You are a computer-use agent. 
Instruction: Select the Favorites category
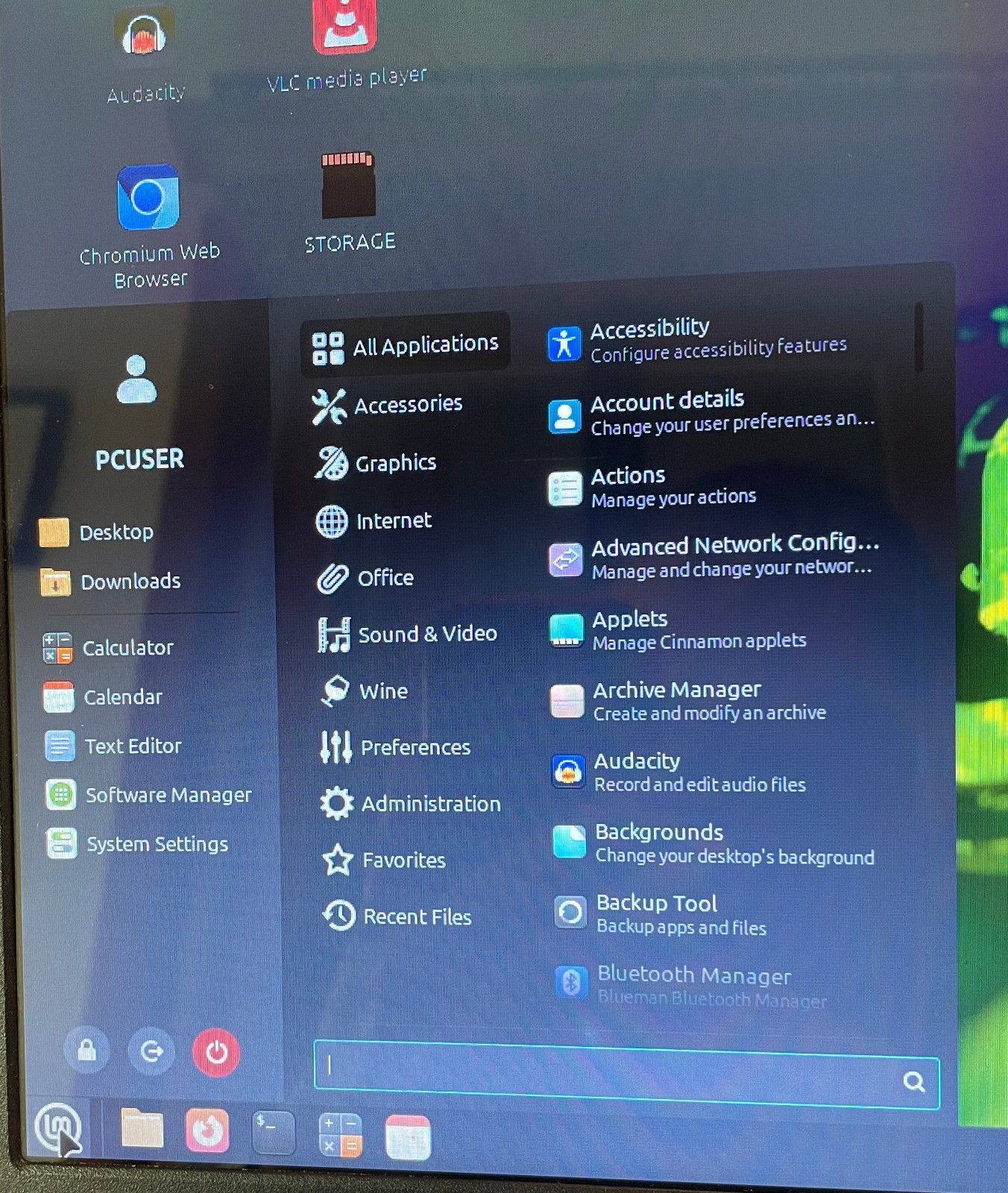coord(384,860)
